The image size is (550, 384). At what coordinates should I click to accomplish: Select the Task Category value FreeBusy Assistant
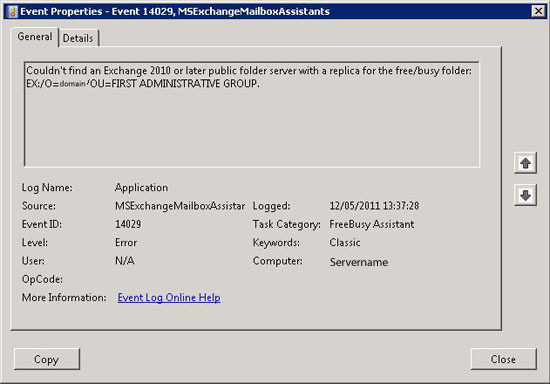[372, 224]
